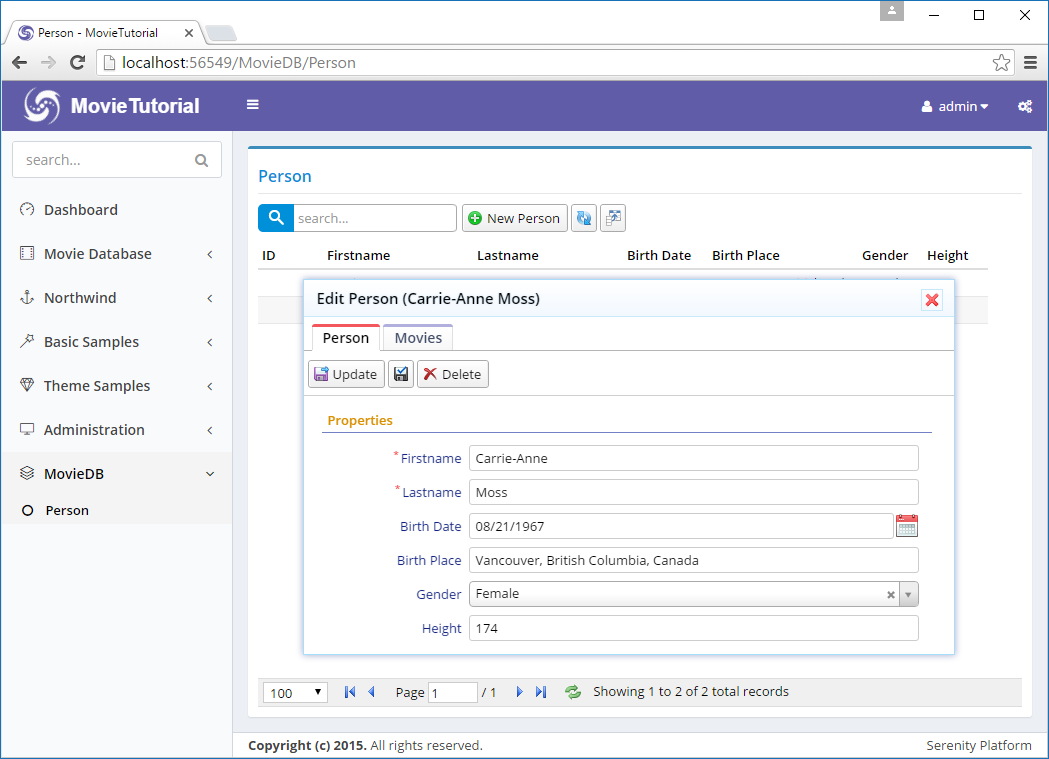Click the pager refresh icon

tap(573, 692)
